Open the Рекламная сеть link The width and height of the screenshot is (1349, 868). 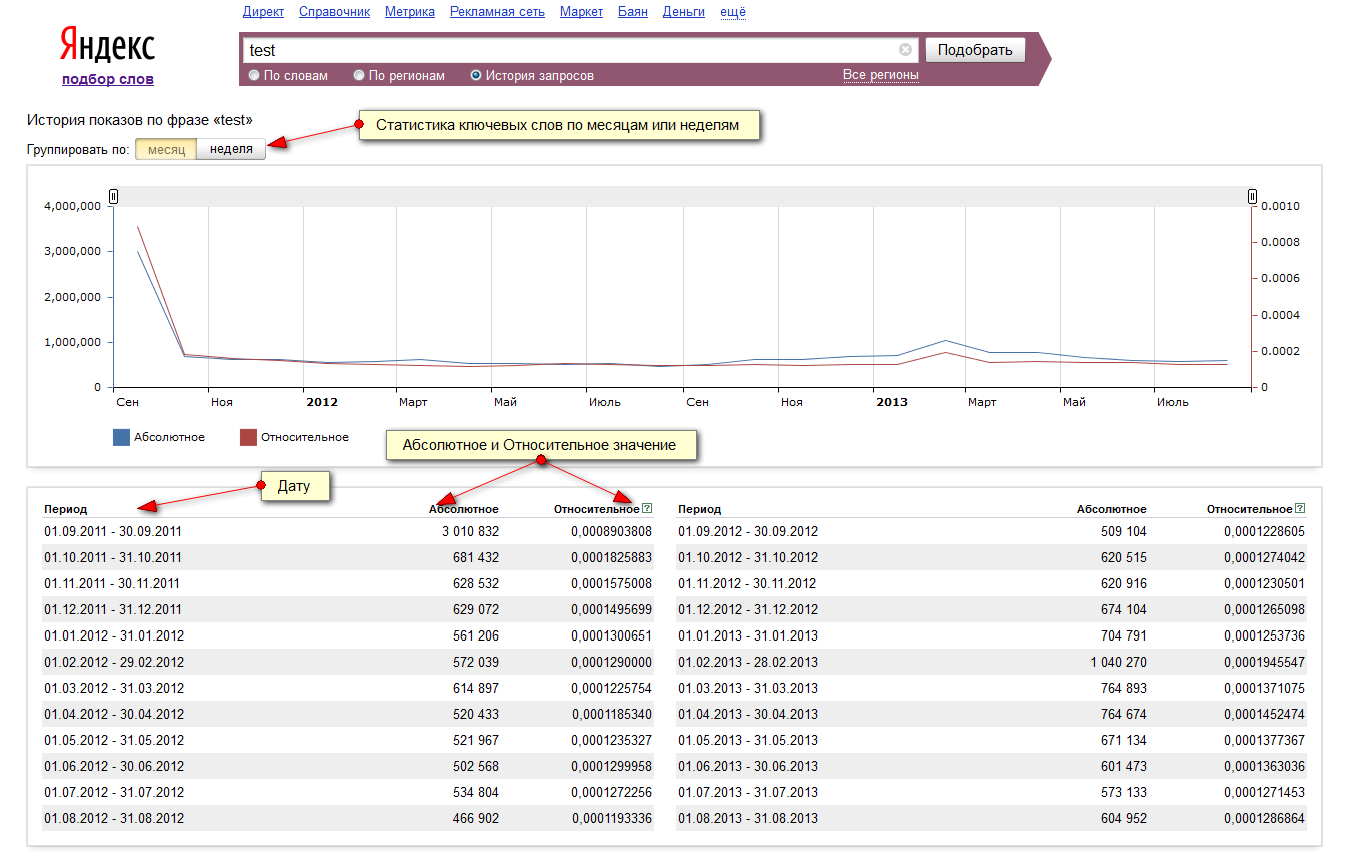[x=497, y=12]
